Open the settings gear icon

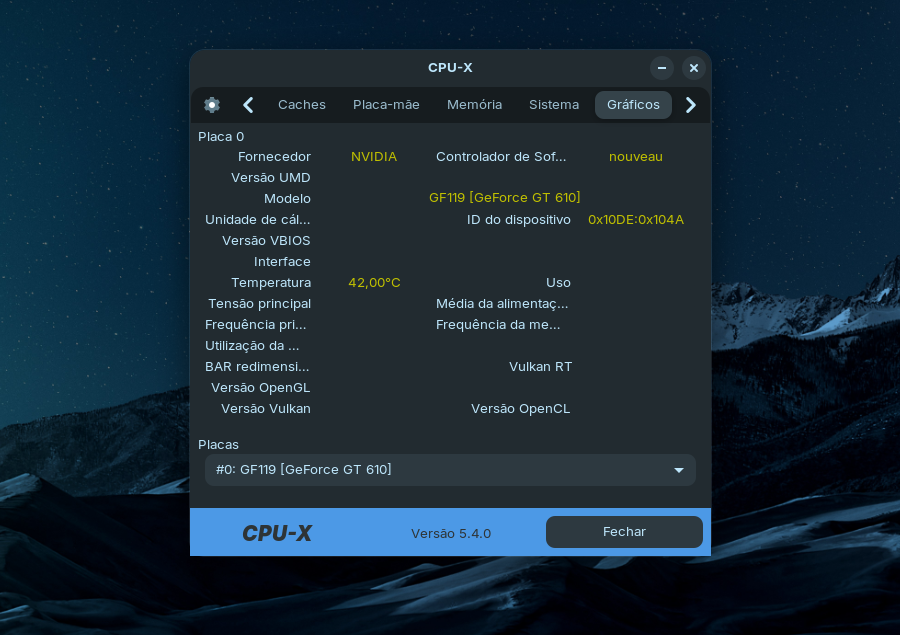point(212,105)
